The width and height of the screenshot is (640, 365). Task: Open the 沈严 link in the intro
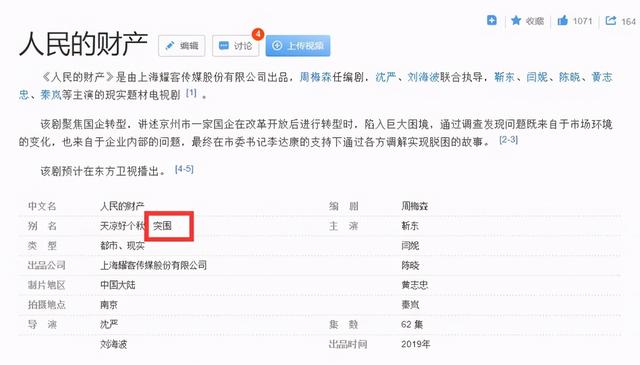pyautogui.click(x=386, y=77)
